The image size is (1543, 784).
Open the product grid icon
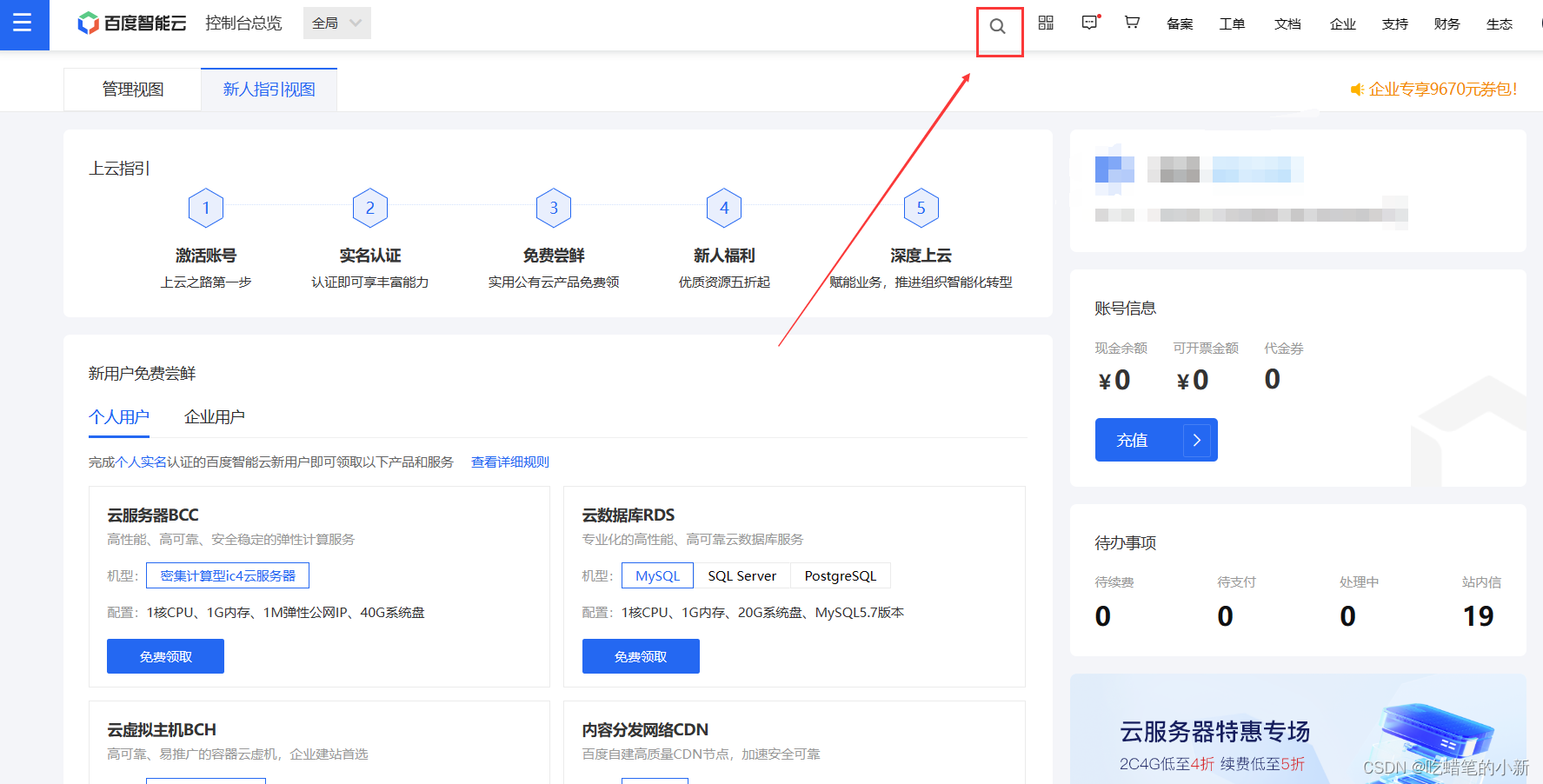(1046, 23)
